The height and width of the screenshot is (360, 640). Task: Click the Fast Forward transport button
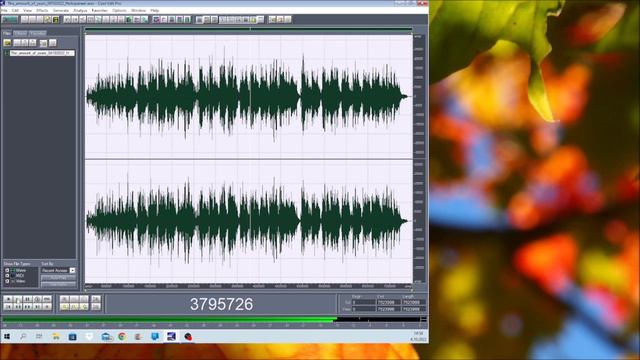click(27, 307)
